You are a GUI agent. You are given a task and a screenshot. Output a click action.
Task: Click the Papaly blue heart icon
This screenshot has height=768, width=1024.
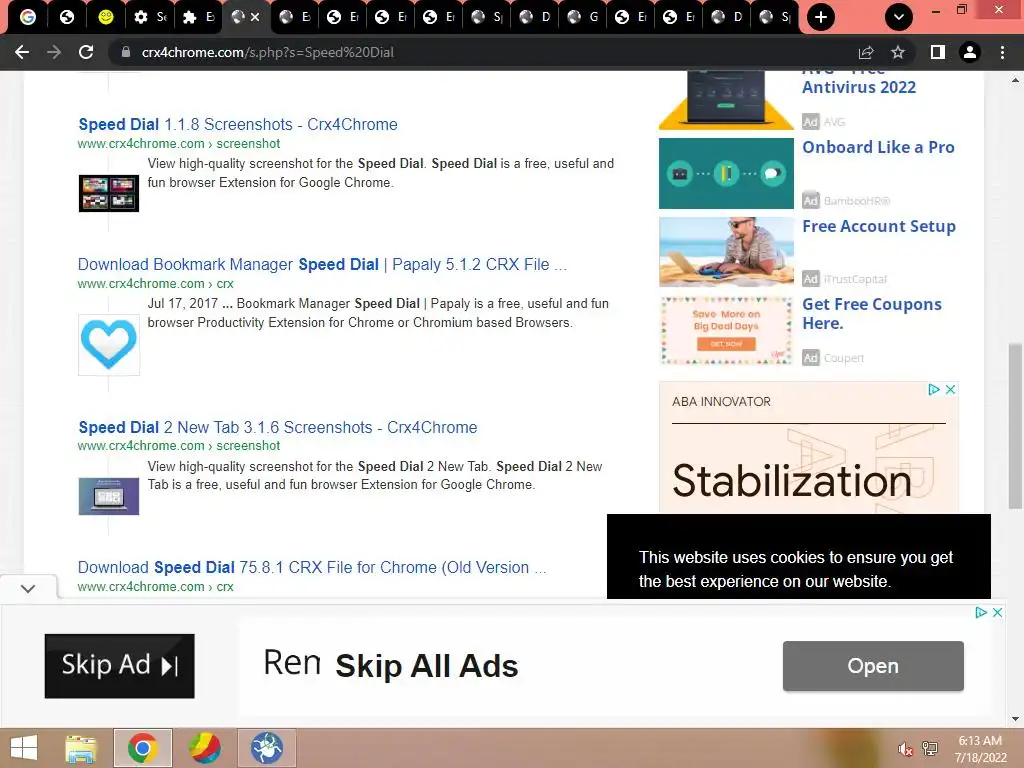108,345
